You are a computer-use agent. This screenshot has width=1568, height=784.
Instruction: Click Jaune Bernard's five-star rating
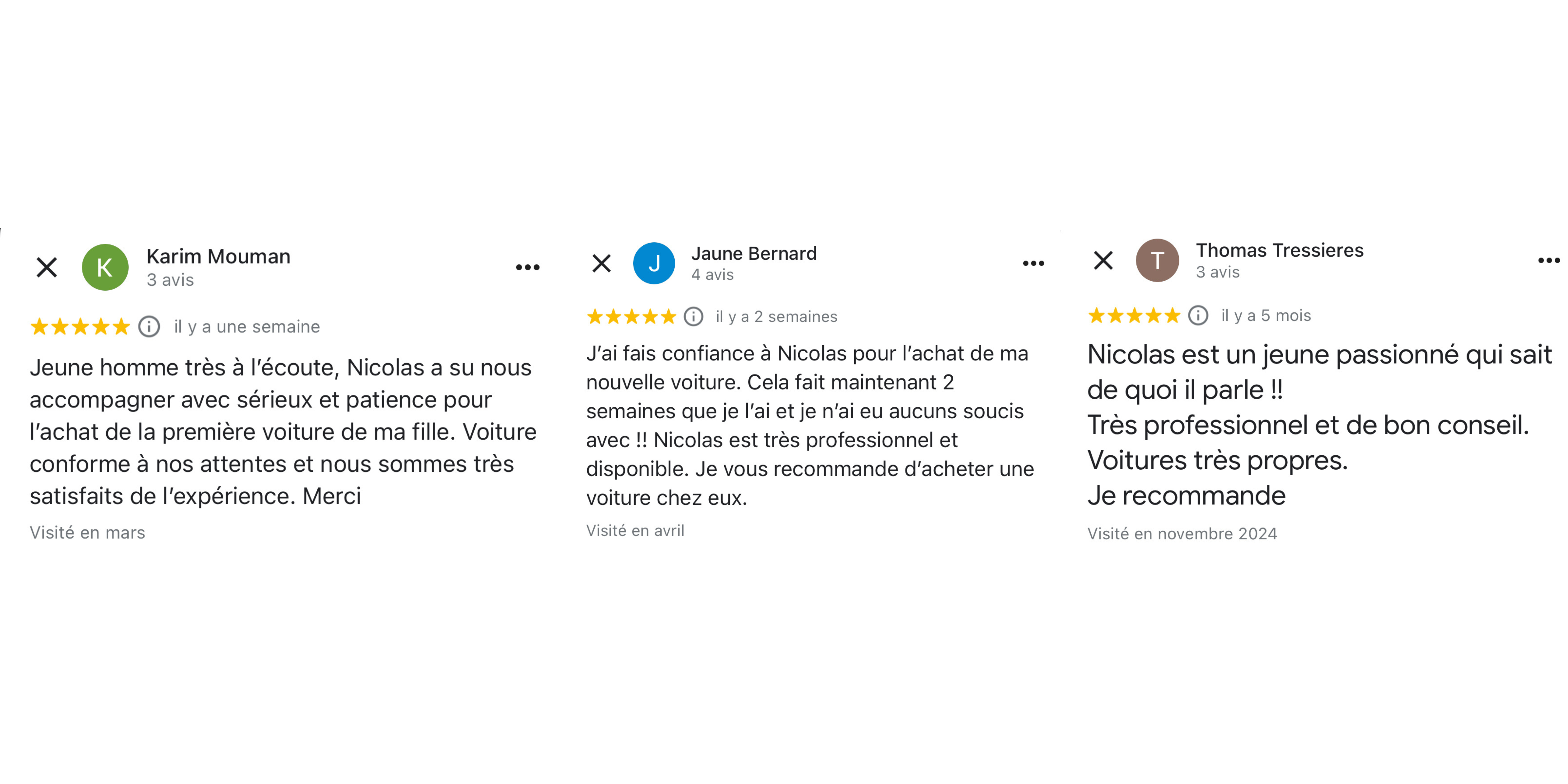click(631, 316)
